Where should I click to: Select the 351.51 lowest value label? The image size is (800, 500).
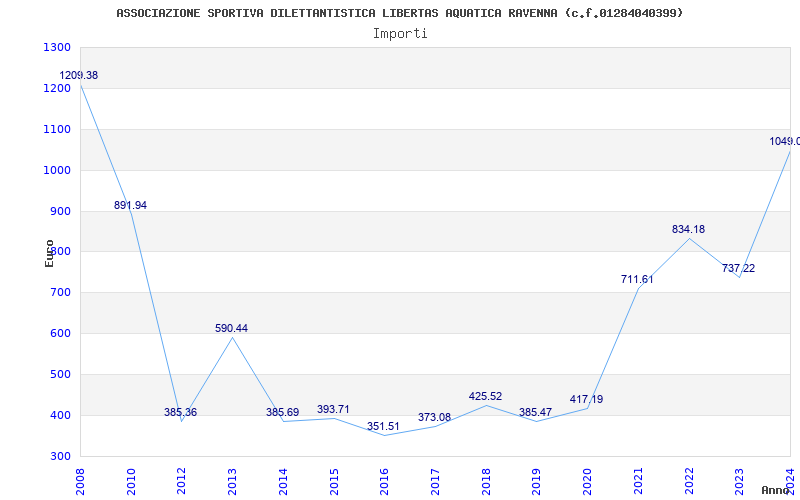tap(383, 427)
